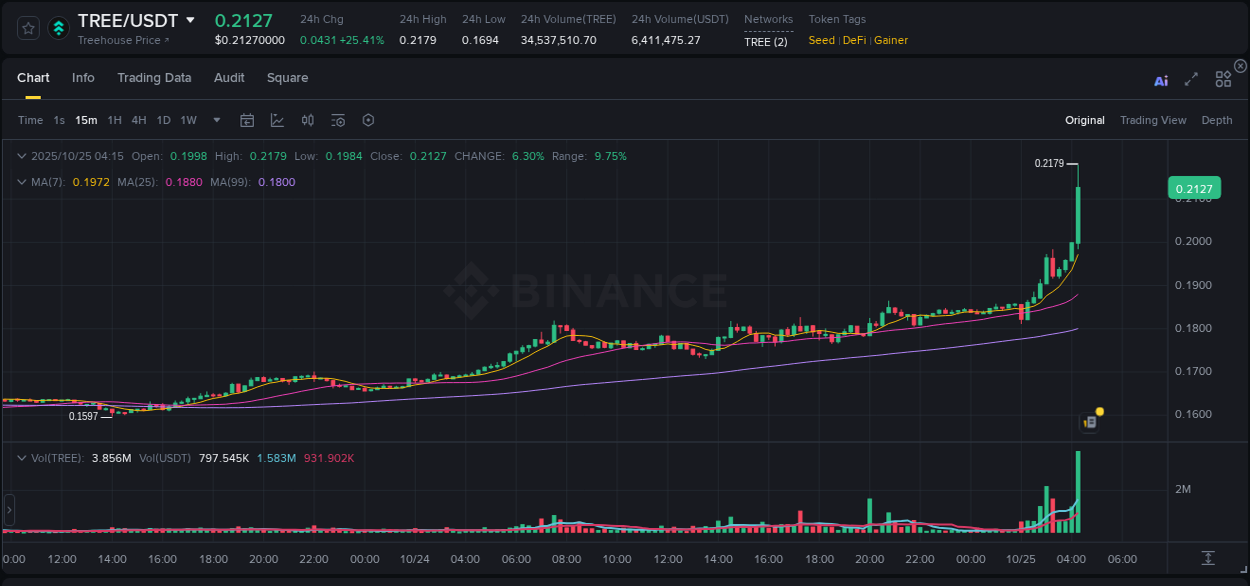Select the 1H timeframe interval

tap(115, 120)
